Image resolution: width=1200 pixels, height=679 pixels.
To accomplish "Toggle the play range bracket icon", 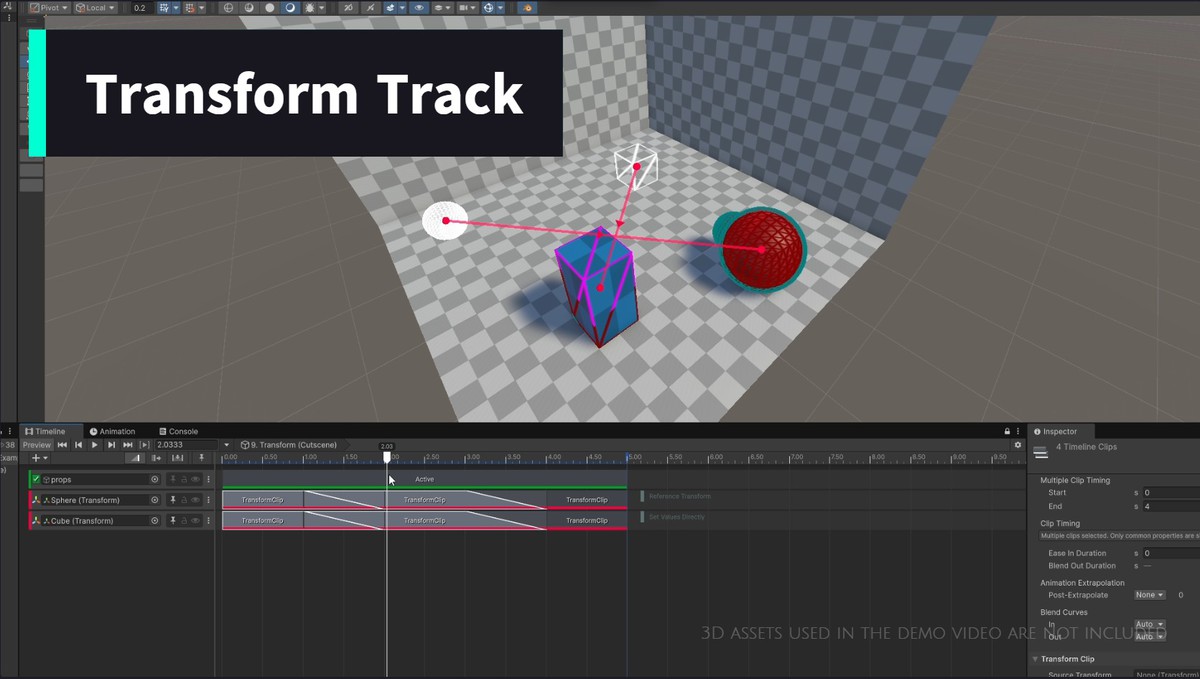I will coord(145,445).
